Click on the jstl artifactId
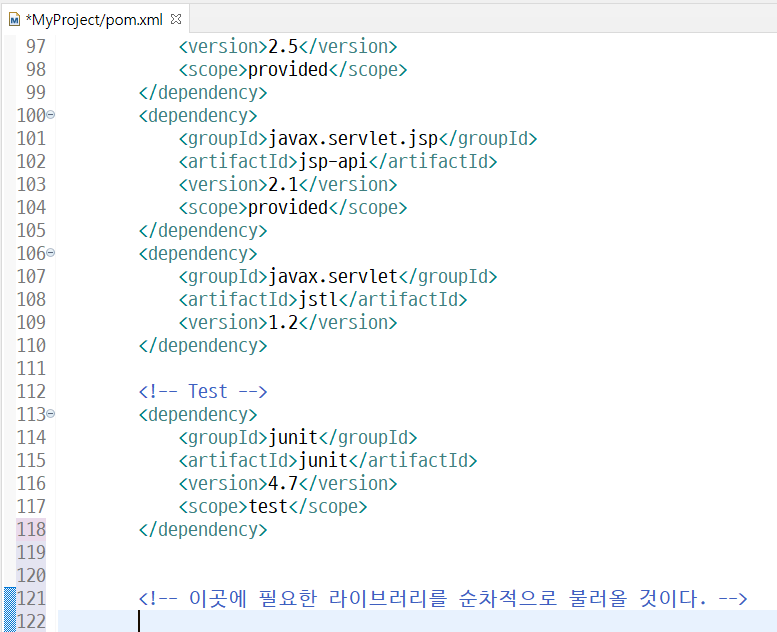The width and height of the screenshot is (777, 632). 318,300
